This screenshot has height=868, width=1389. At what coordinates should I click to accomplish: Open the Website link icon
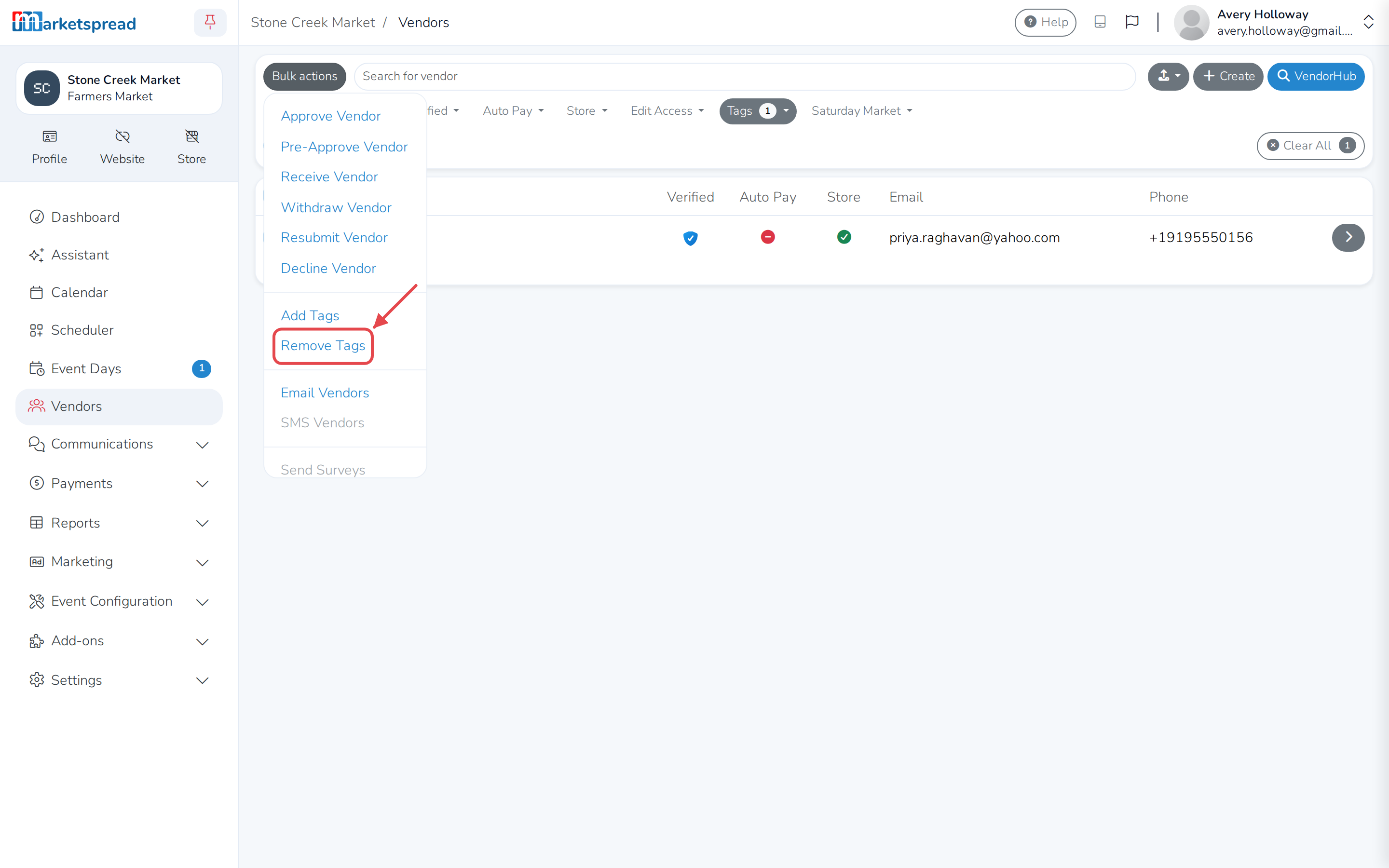pyautogui.click(x=122, y=147)
